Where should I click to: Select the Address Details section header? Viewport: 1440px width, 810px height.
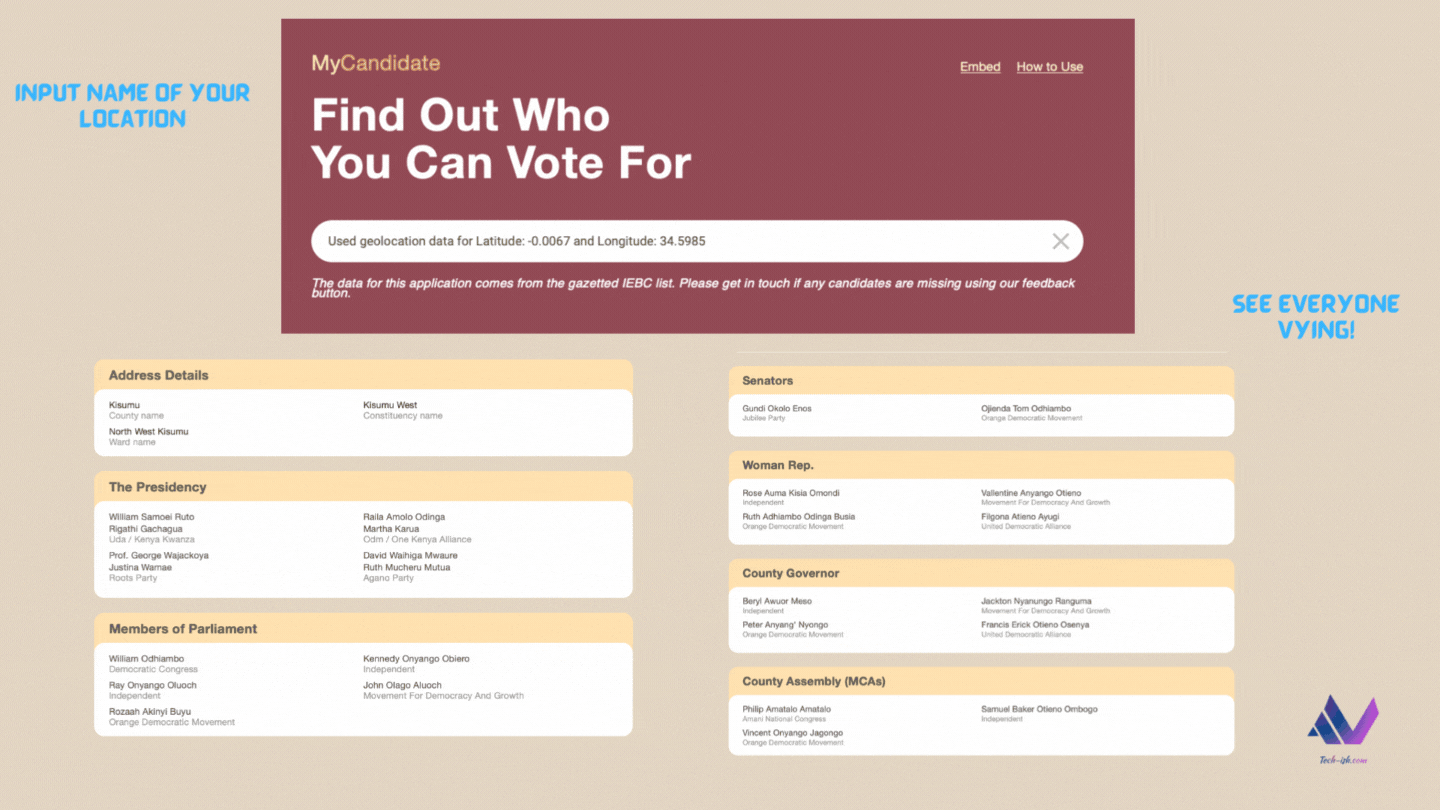[363, 375]
